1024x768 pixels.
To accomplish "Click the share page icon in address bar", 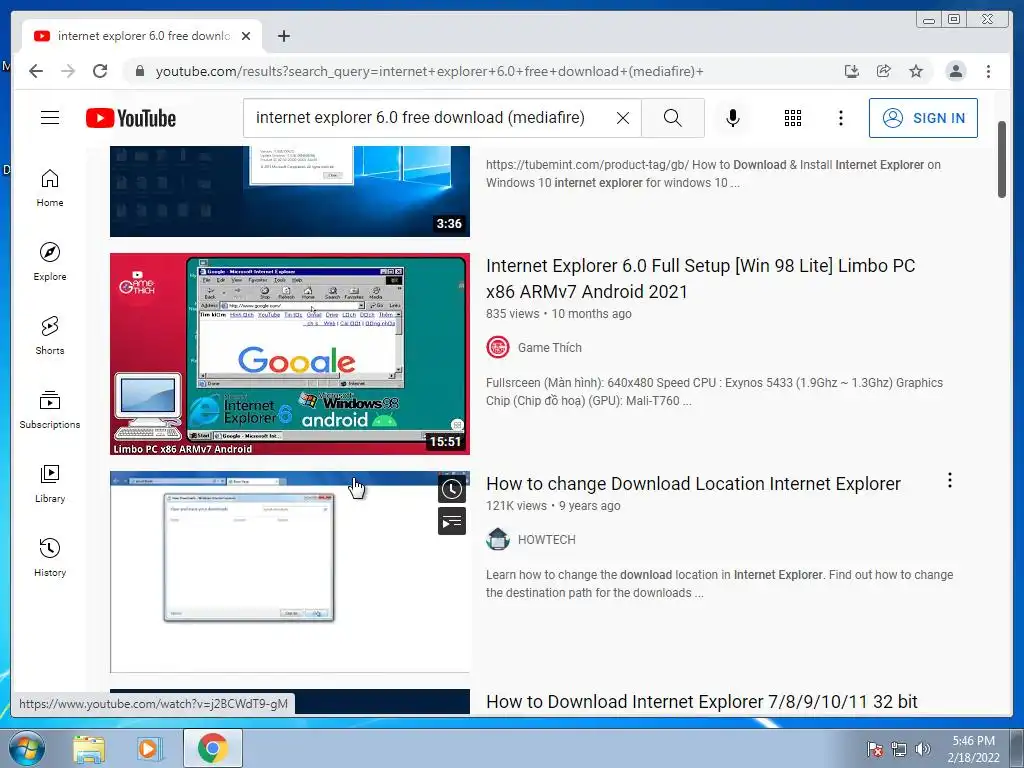I will pyautogui.click(x=884, y=71).
